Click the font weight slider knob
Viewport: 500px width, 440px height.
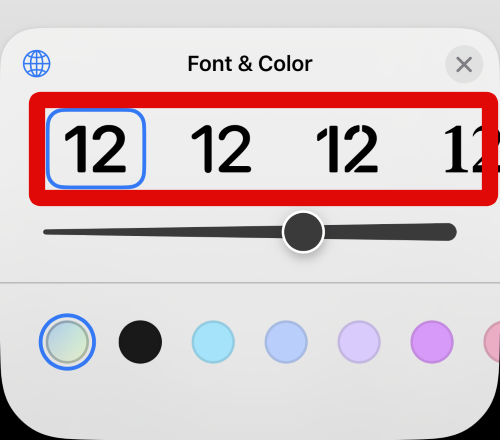click(303, 232)
